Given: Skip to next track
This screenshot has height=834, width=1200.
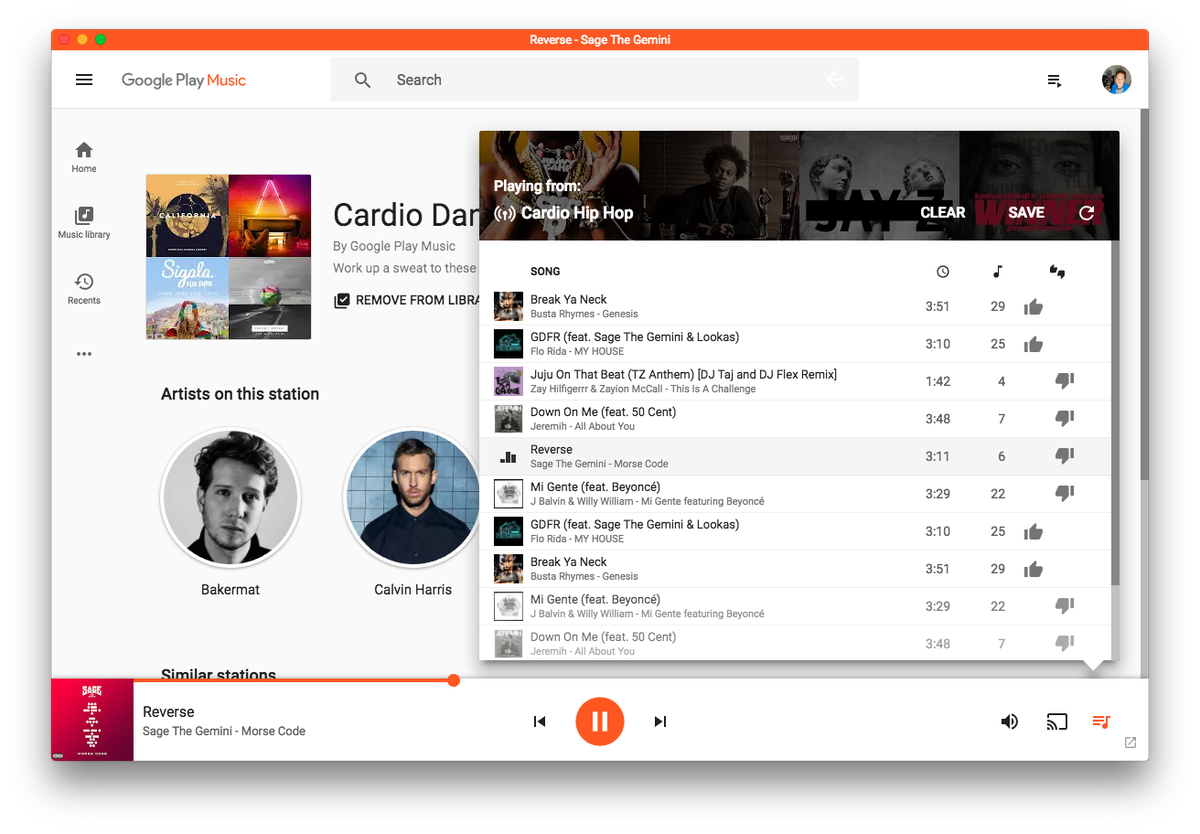Looking at the screenshot, I should tap(660, 721).
